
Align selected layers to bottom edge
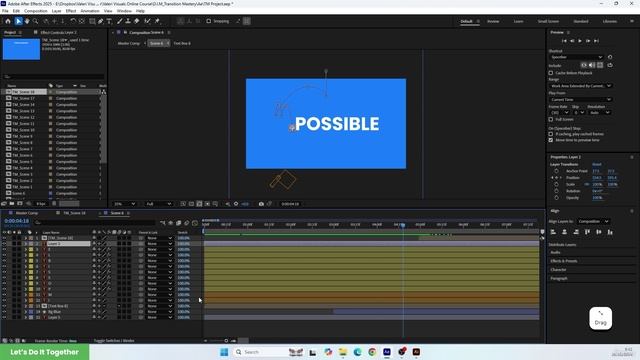[x=610, y=232]
